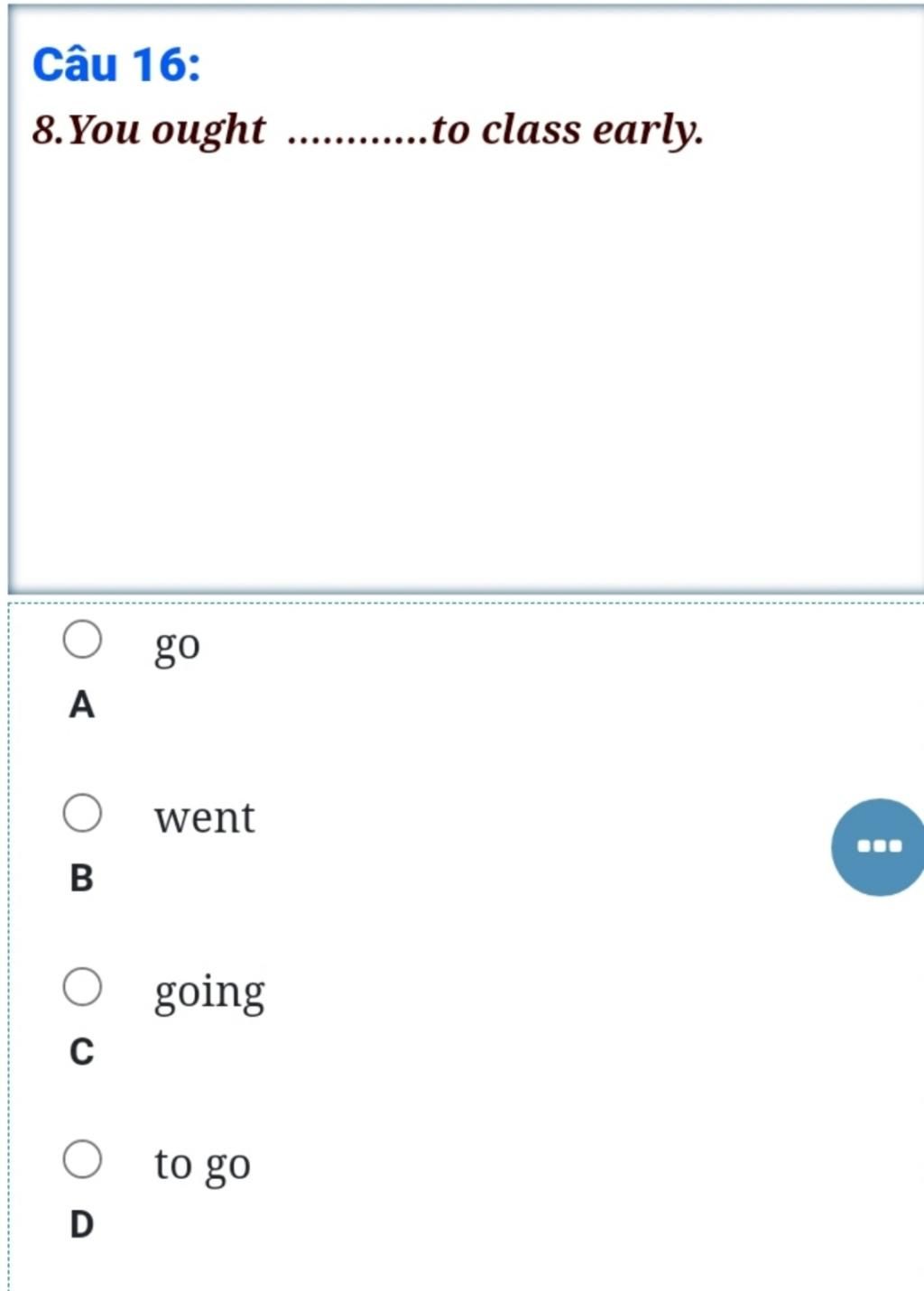Click the bold letter A label
The image size is (924, 1291).
click(81, 705)
